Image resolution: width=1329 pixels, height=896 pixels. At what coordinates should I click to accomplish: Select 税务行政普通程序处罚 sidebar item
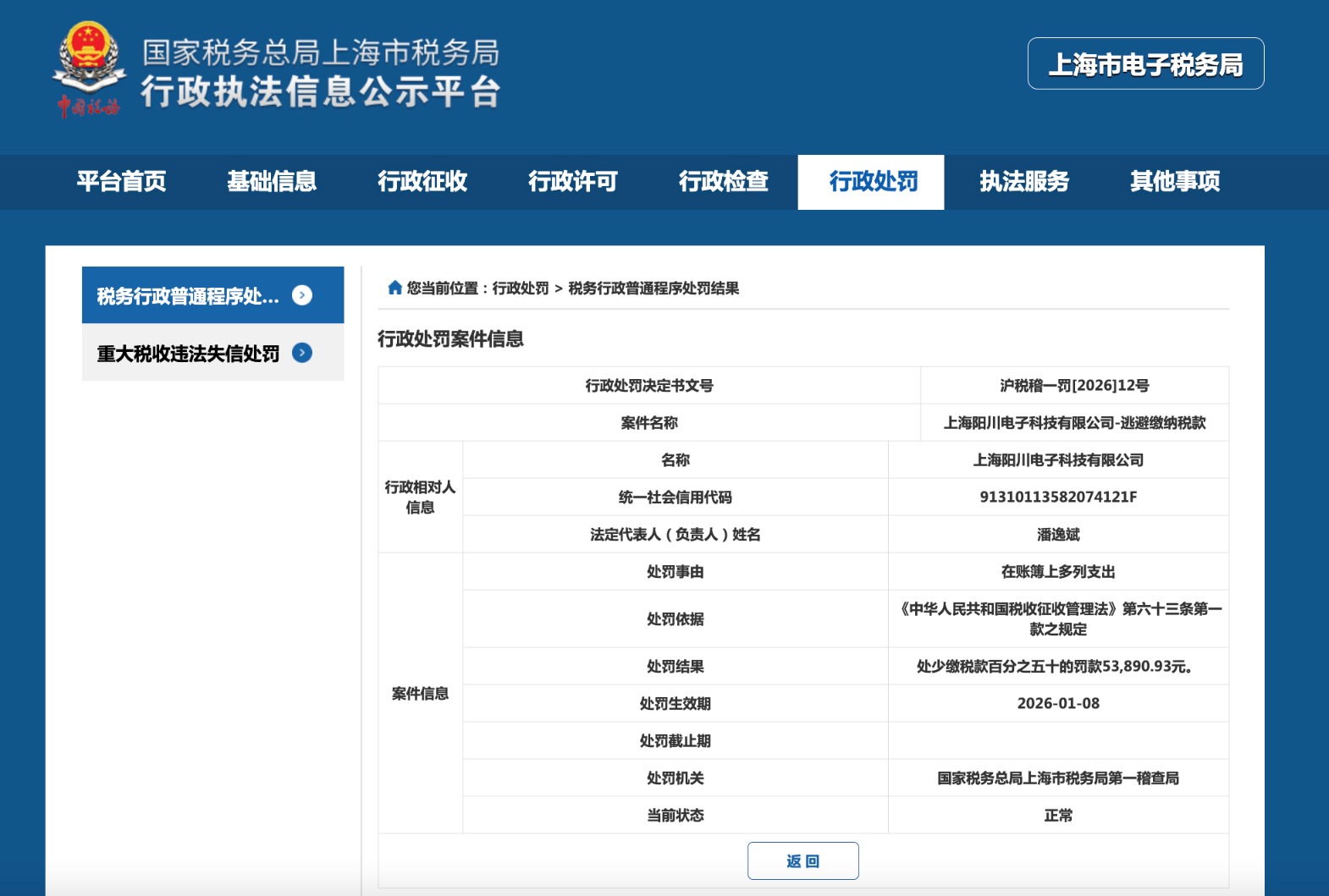(x=188, y=296)
